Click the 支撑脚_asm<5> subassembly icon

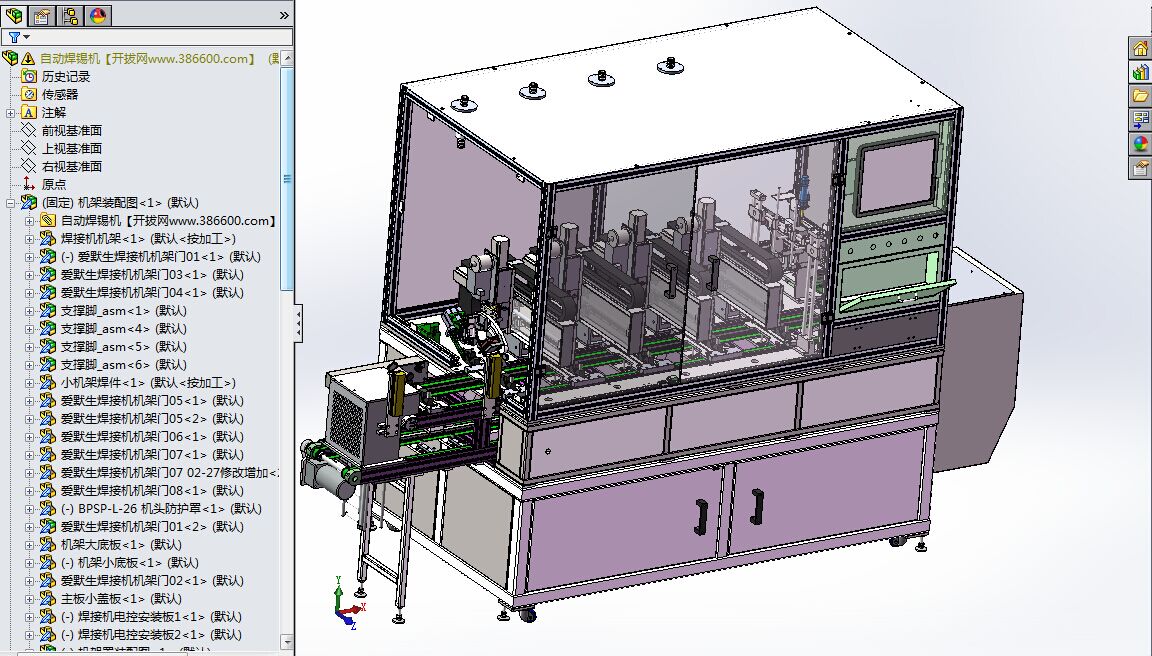point(48,347)
